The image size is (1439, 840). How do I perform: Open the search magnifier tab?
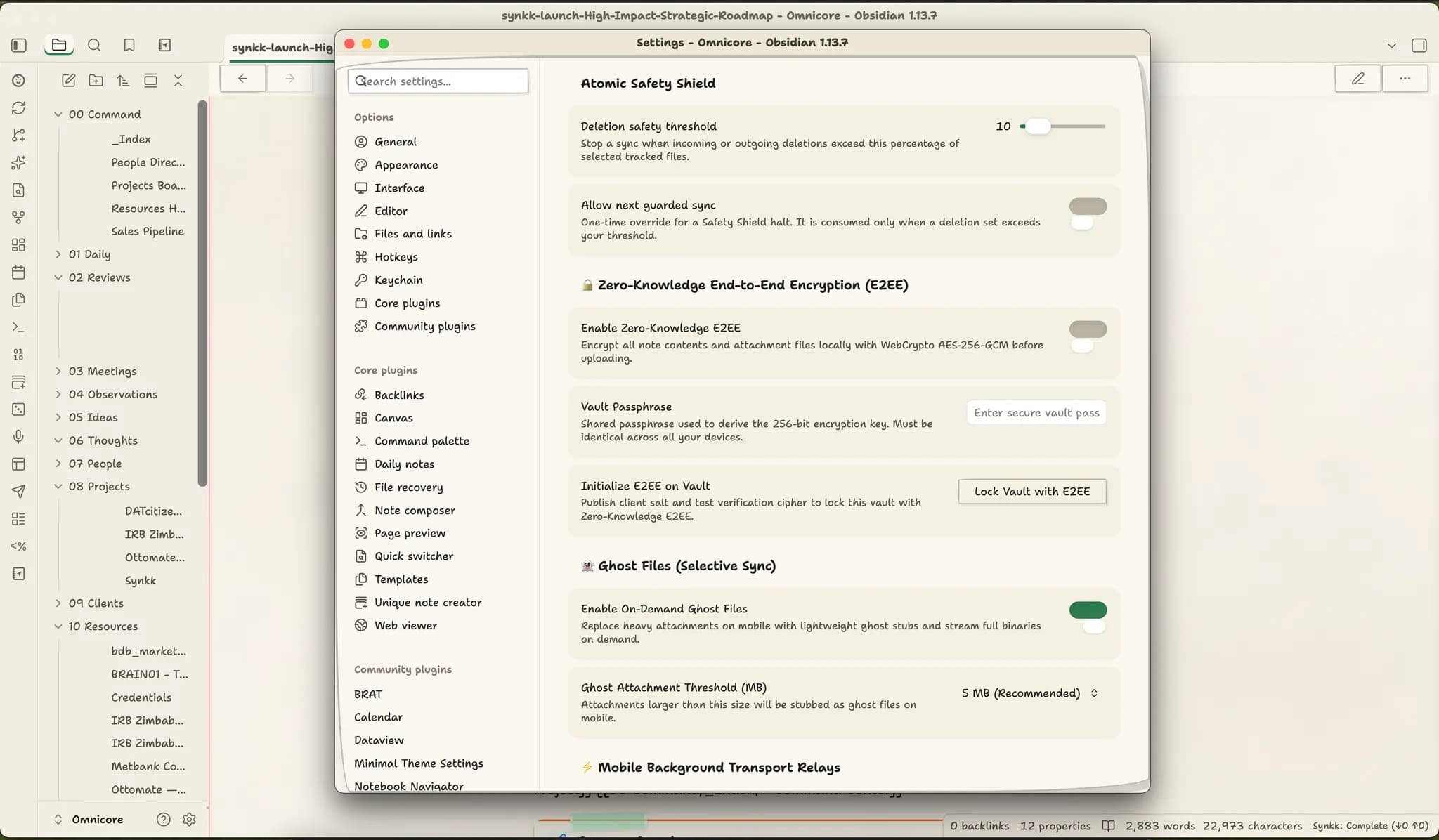pyautogui.click(x=94, y=46)
